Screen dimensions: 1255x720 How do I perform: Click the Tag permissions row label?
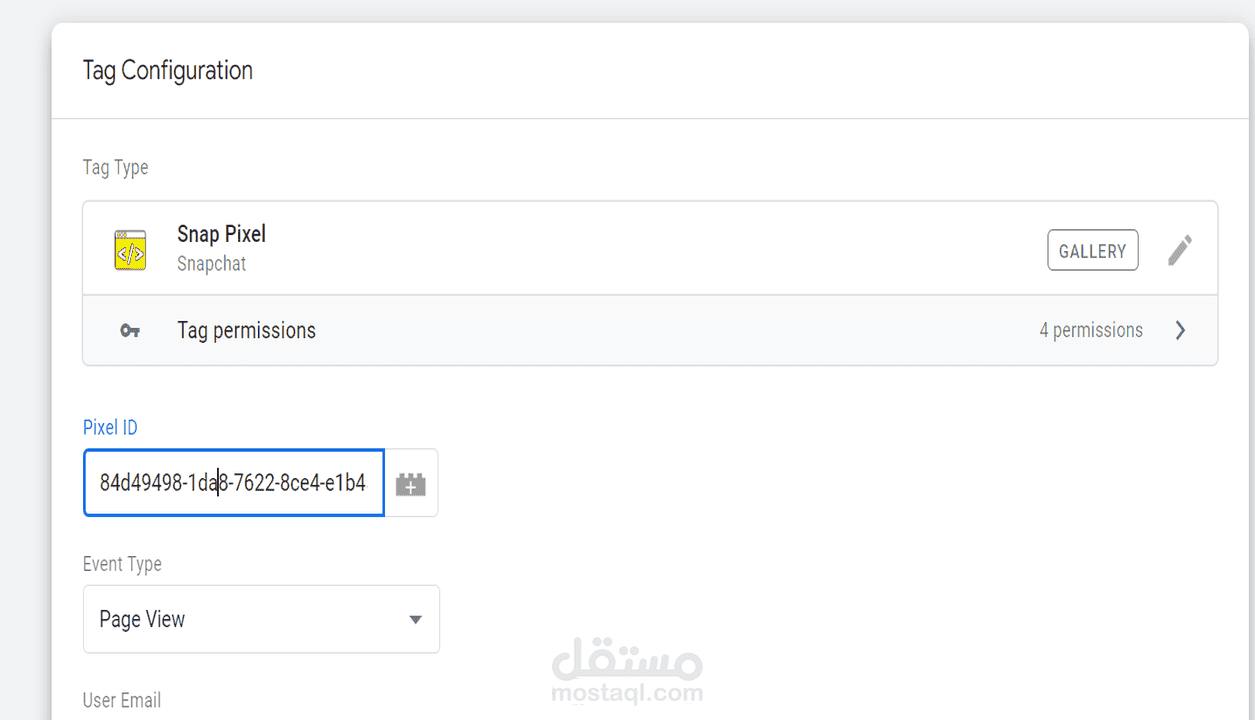[246, 331]
